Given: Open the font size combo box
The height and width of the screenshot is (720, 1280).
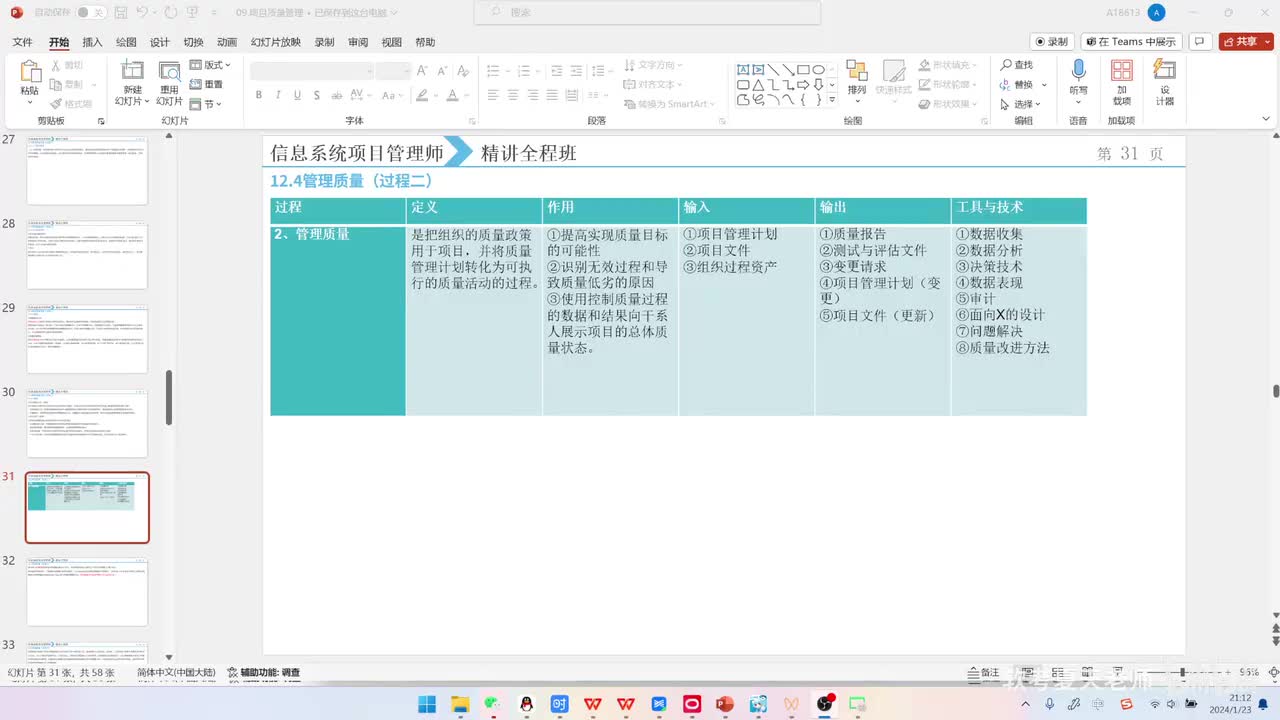Looking at the screenshot, I should point(394,71).
